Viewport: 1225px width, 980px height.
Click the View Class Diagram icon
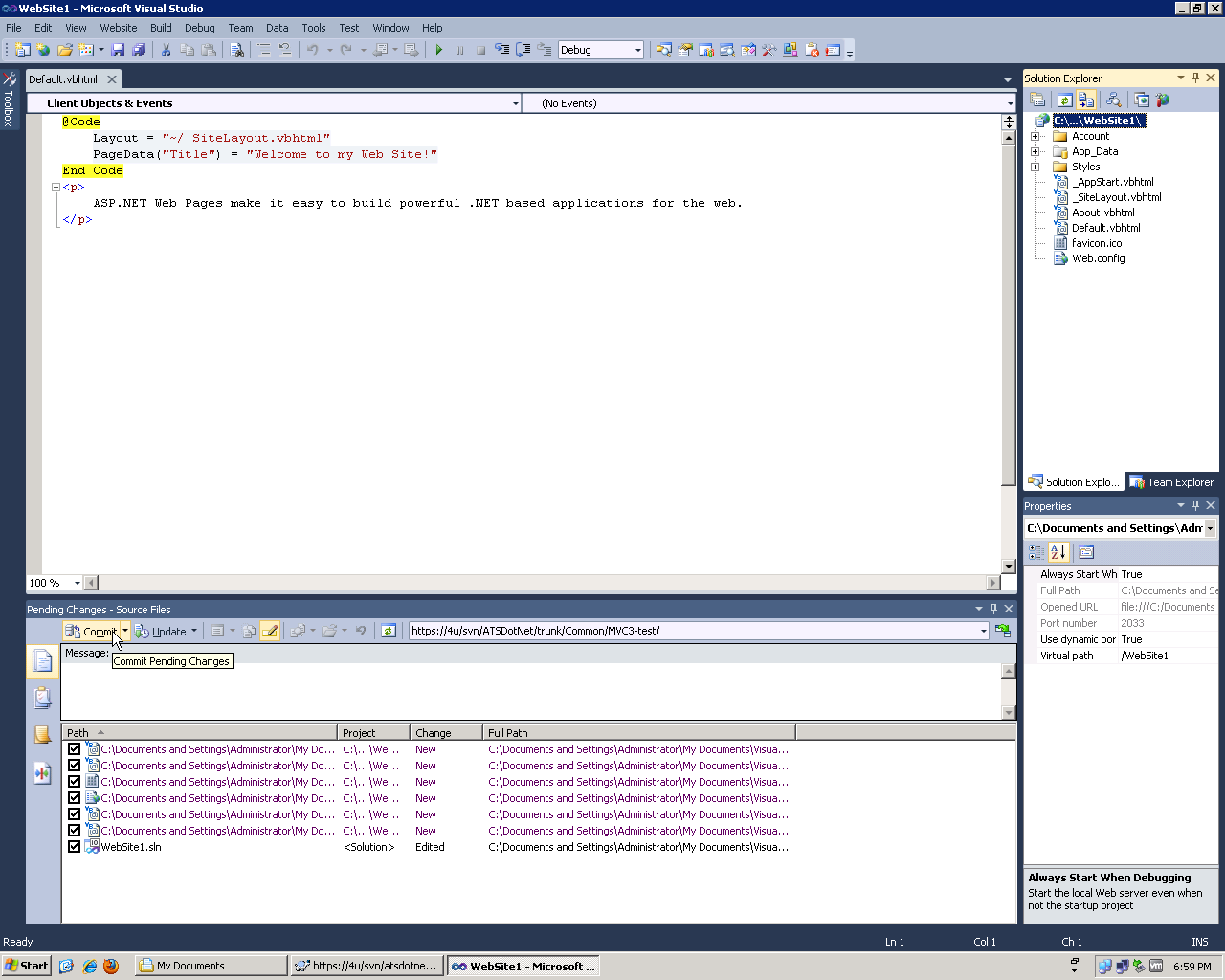point(1113,100)
